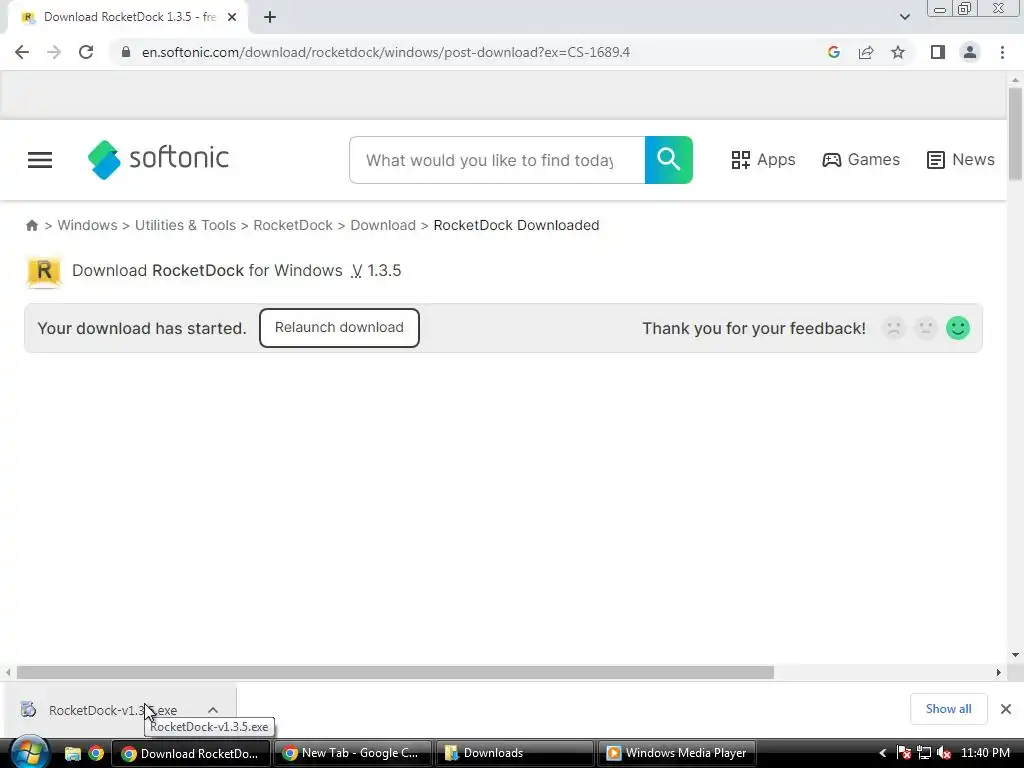1024x768 pixels.
Task: Go to home via breadcrumb house icon
Action: pyautogui.click(x=31, y=225)
